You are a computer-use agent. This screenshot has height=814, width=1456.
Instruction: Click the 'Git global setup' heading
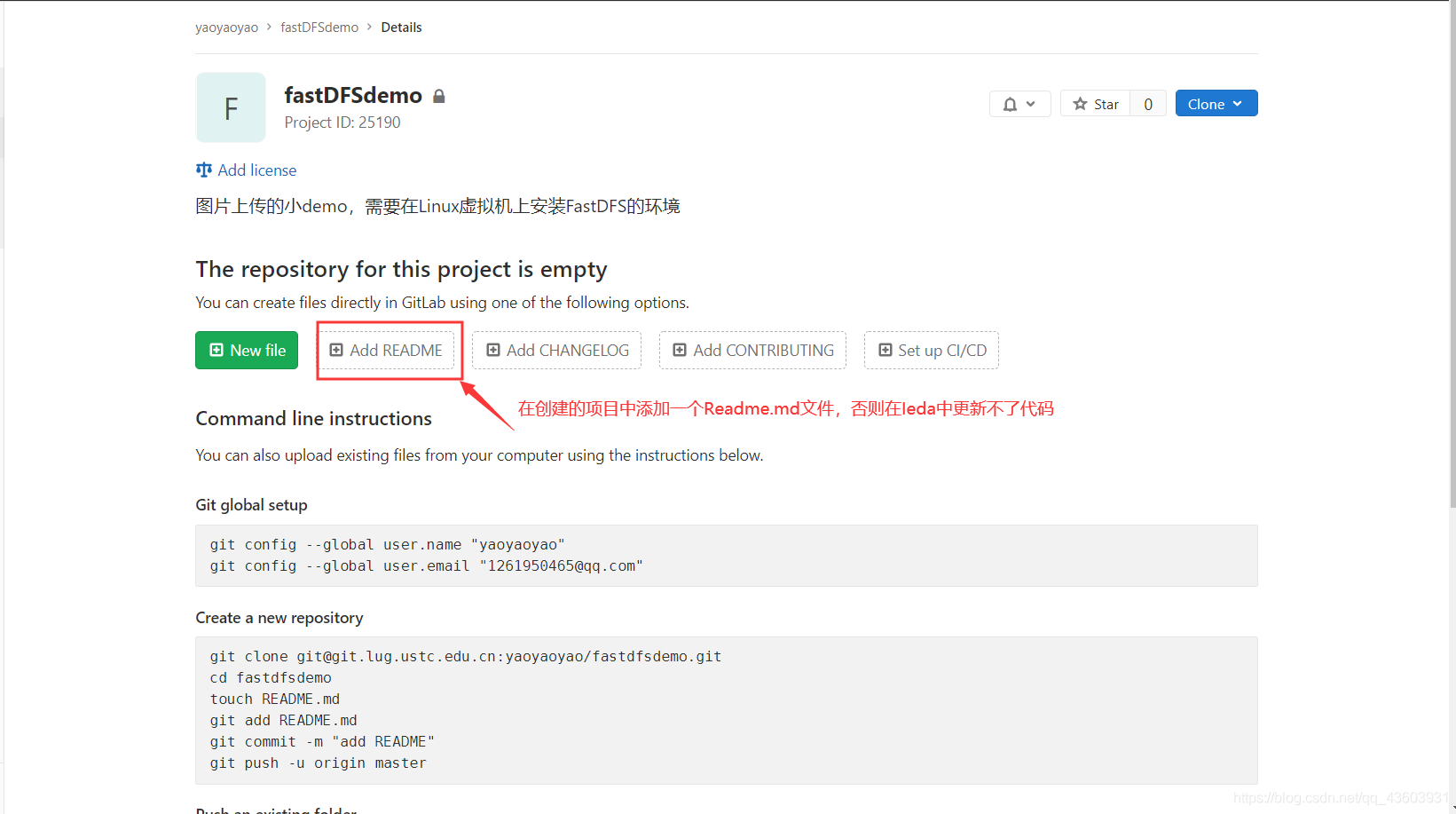pos(251,504)
